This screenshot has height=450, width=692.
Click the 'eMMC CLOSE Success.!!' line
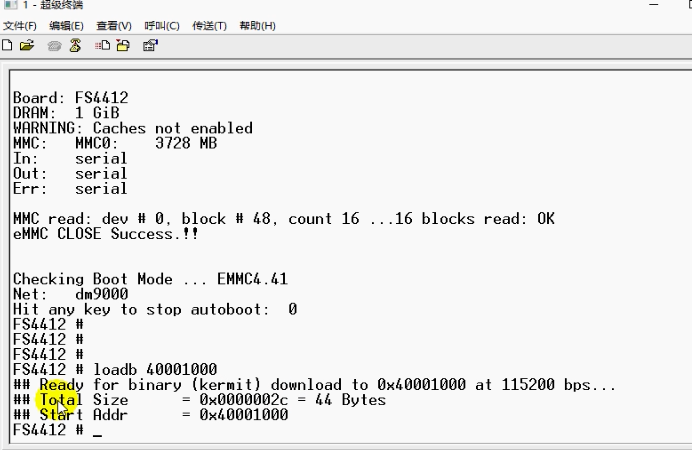[x=106, y=233]
